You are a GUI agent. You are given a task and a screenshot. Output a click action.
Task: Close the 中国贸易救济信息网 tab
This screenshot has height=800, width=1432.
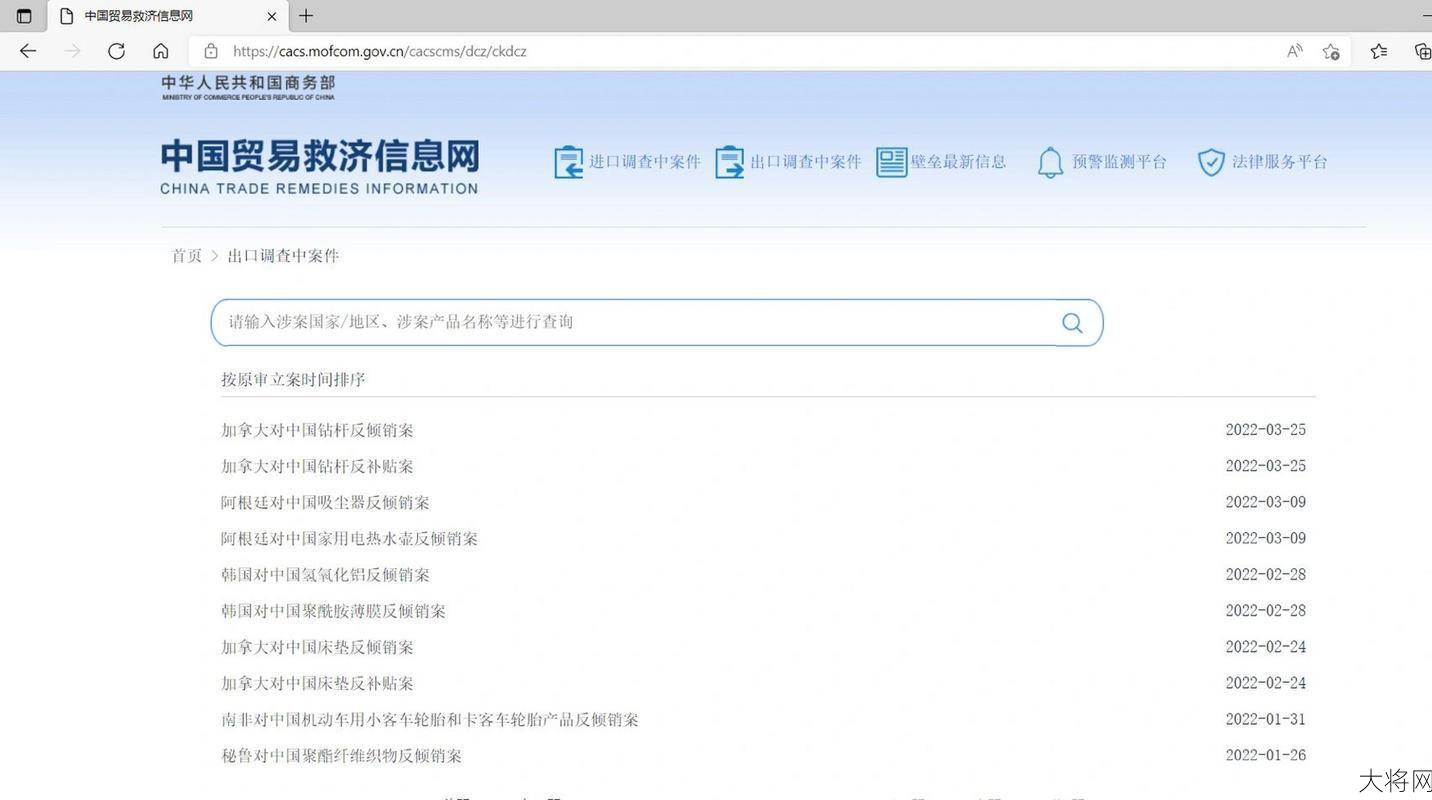[272, 16]
